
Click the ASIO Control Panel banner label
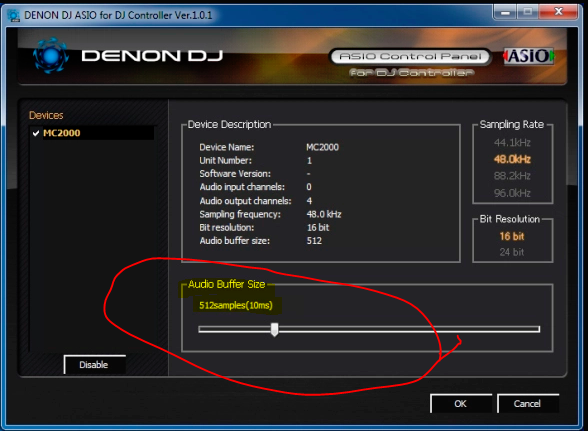tap(410, 57)
